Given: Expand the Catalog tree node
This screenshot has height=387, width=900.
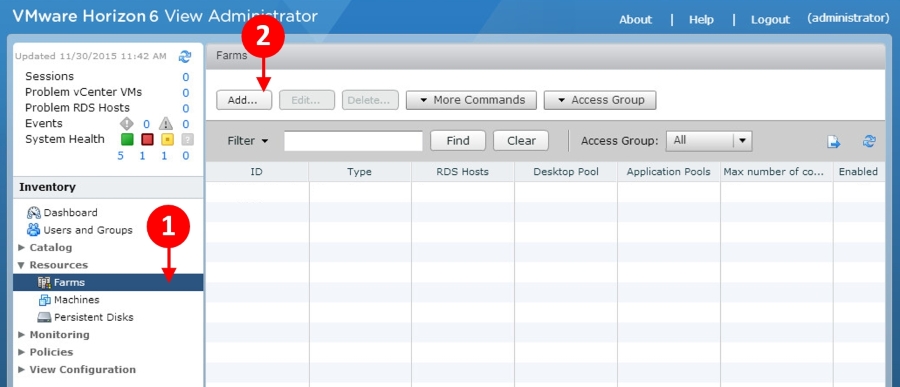Looking at the screenshot, I should click(22, 247).
